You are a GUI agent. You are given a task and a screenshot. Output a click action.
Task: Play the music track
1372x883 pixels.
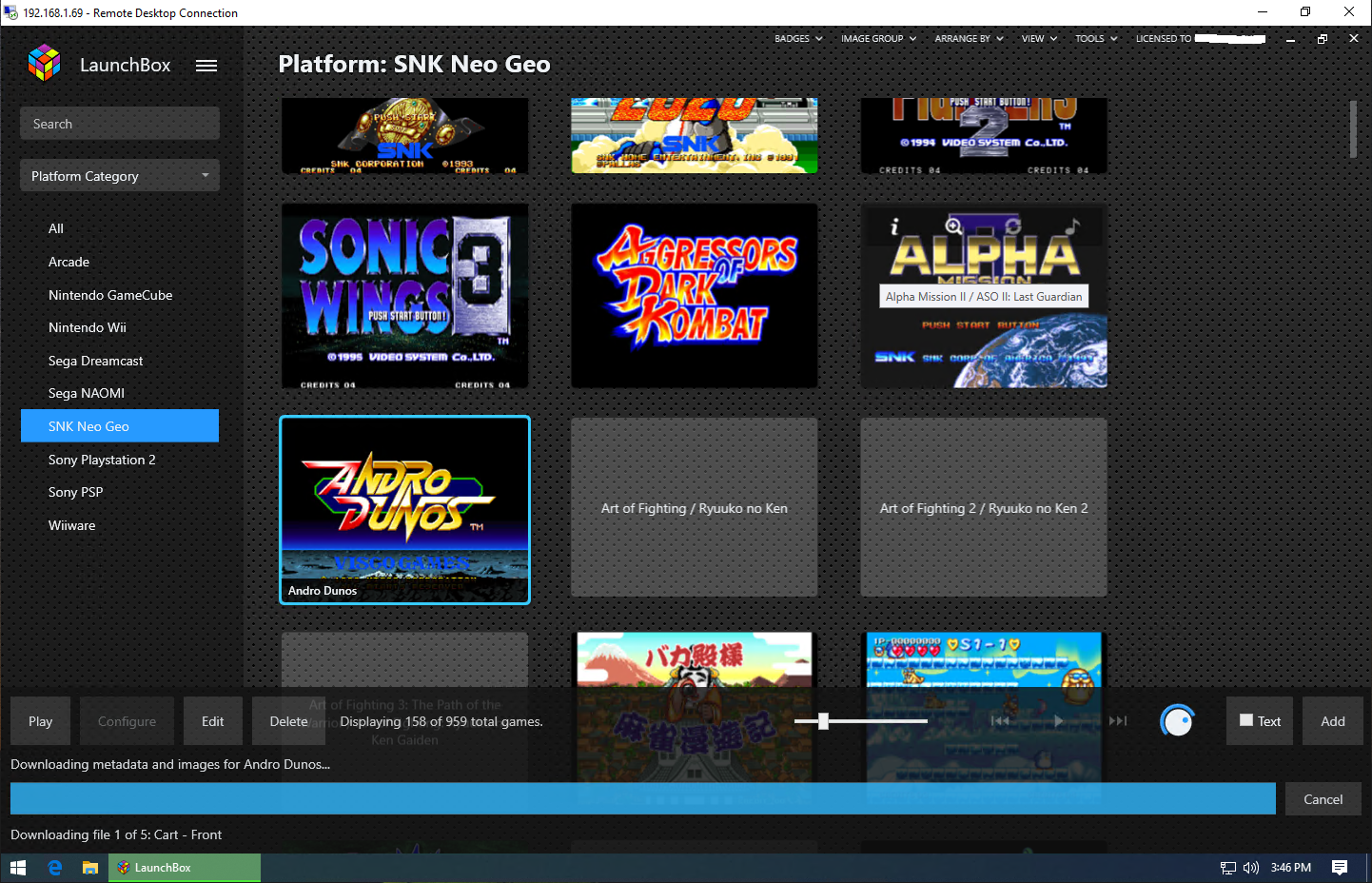click(1058, 721)
